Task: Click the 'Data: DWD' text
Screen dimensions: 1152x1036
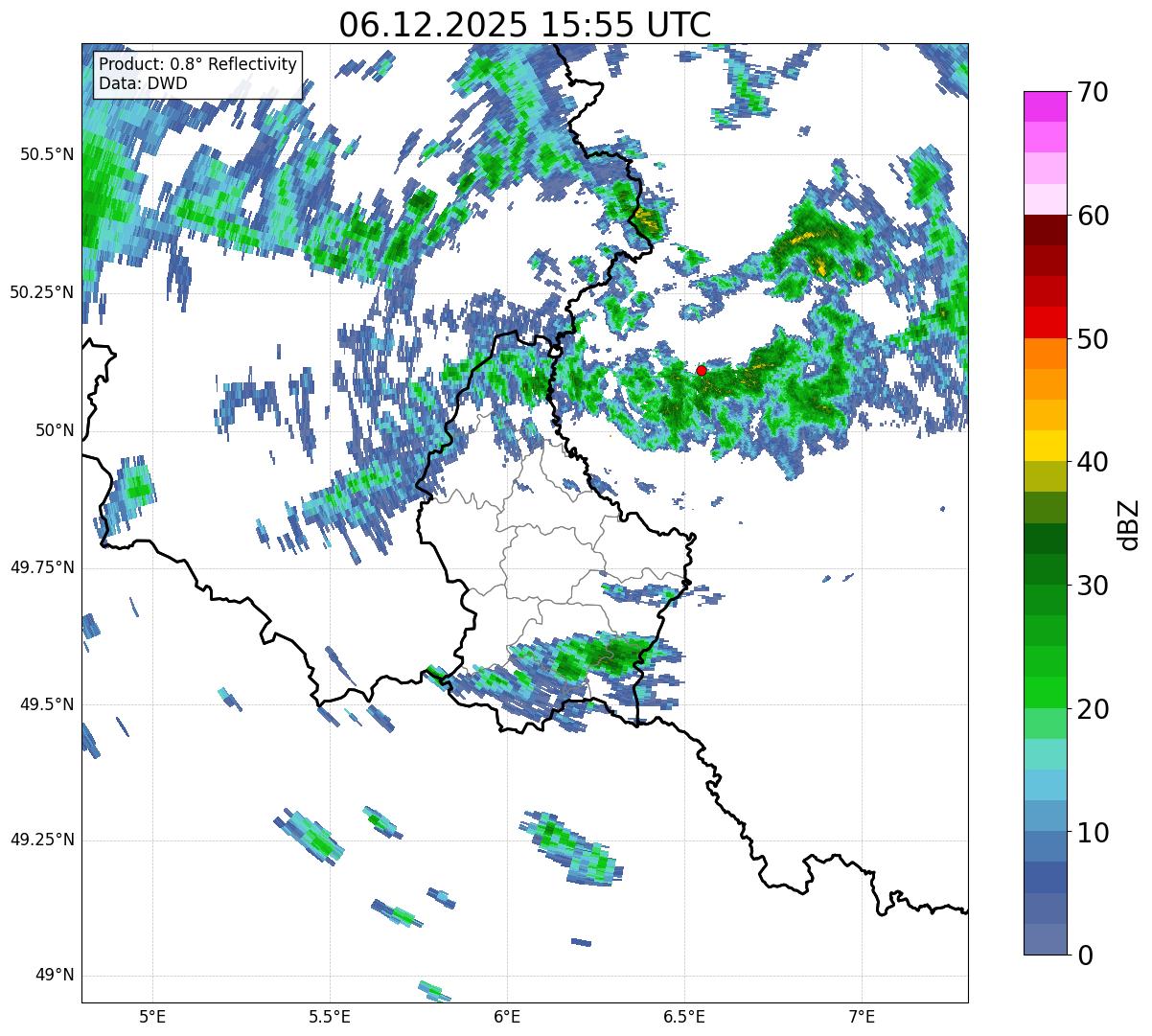Action: pyautogui.click(x=144, y=83)
